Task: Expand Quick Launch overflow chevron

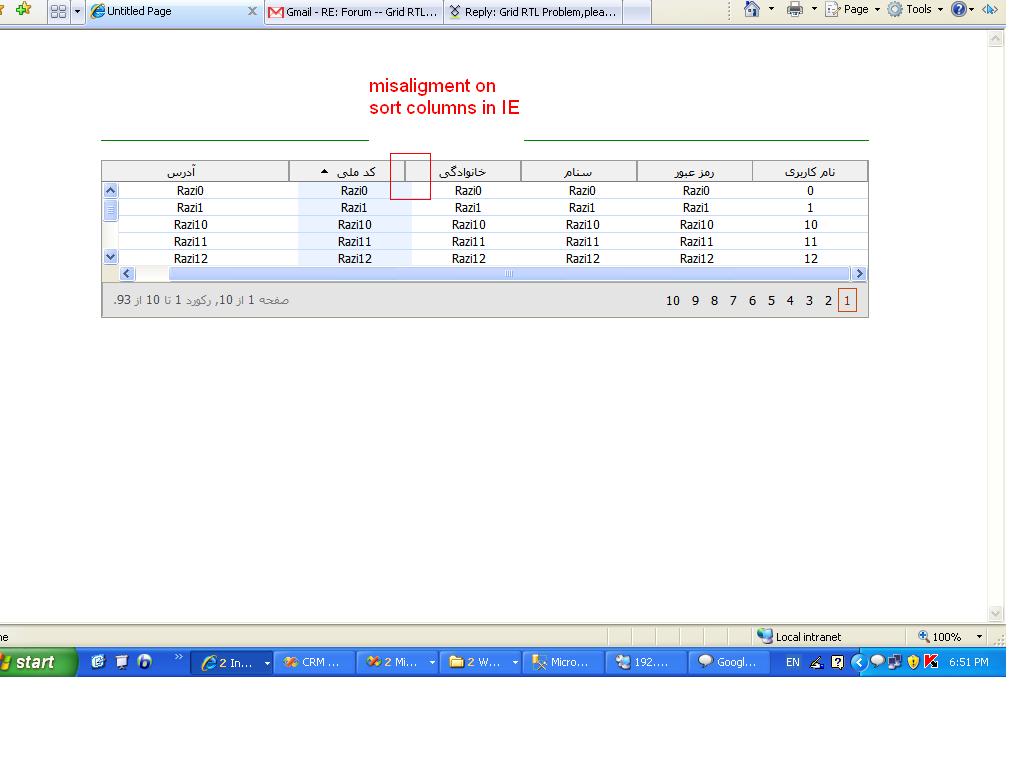Action: 178,657
